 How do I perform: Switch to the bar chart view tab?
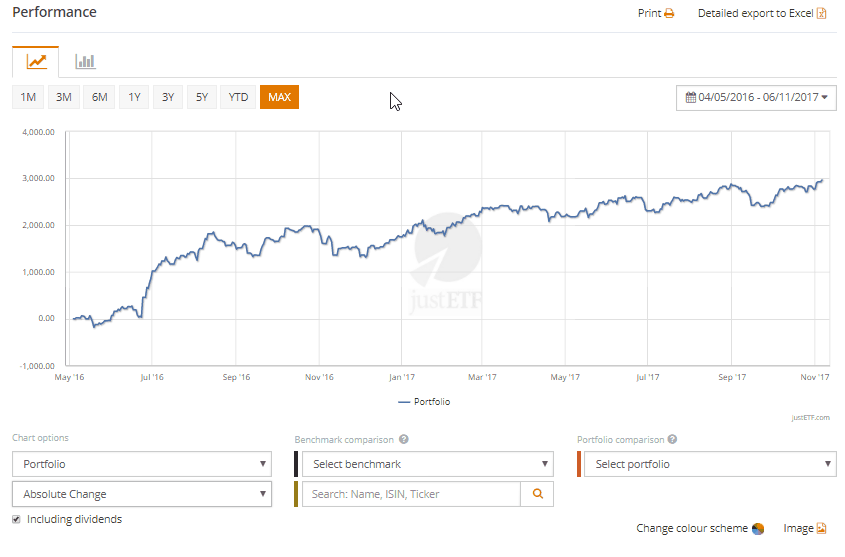point(85,62)
